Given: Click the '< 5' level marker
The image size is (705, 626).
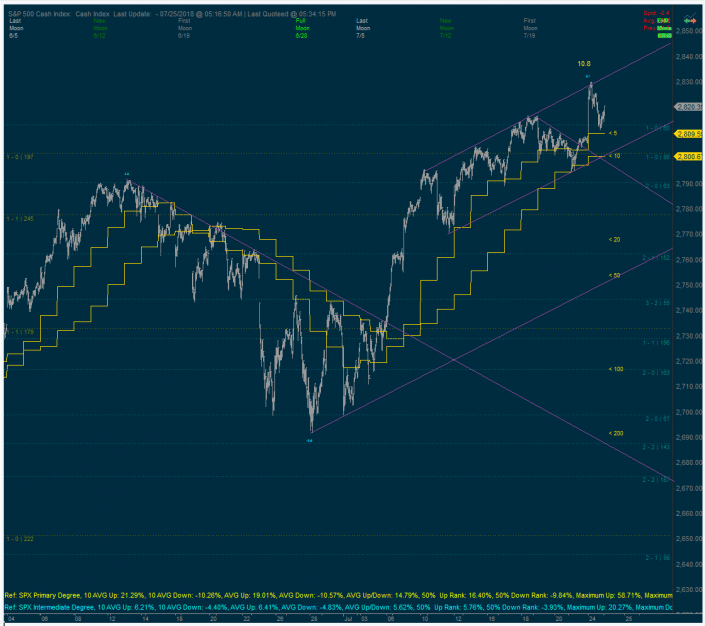Looking at the screenshot, I should point(613,133).
